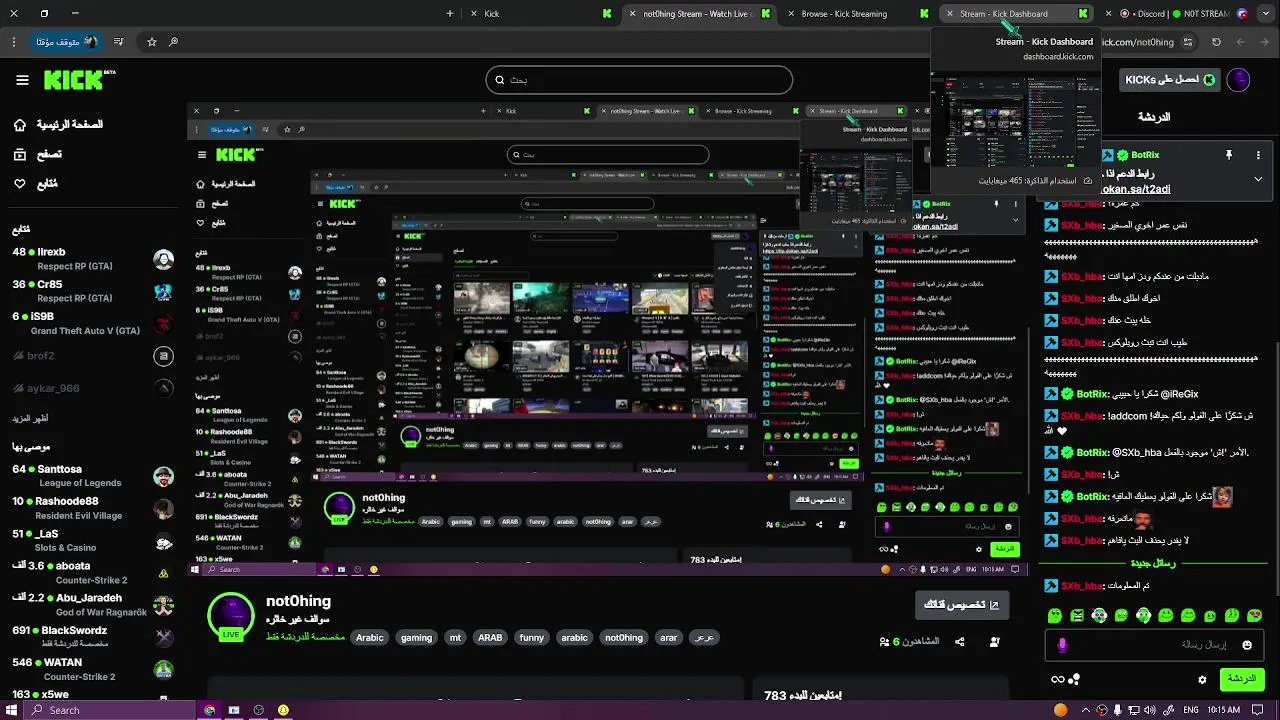The height and width of the screenshot is (720, 1280).
Task: Open three-dots menu of pinned chat message
Action: click(1258, 155)
